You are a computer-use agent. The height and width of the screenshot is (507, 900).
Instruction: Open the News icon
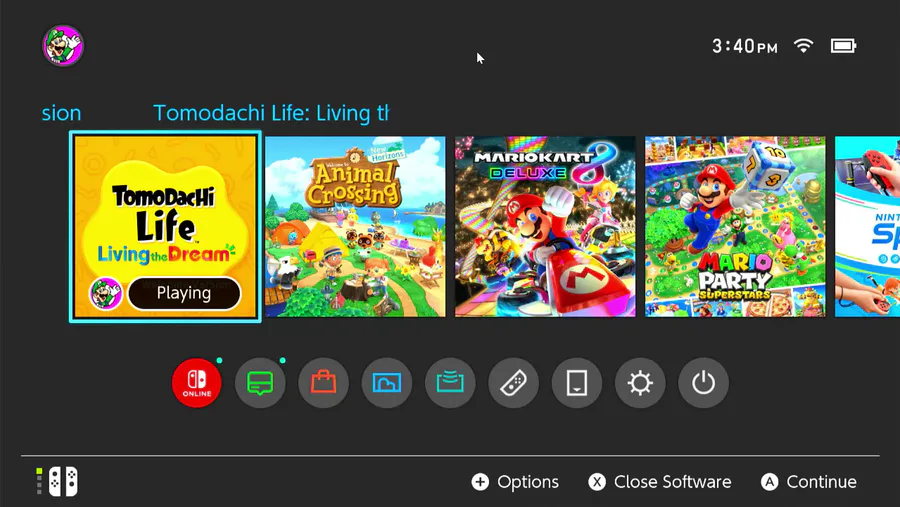tap(260, 383)
